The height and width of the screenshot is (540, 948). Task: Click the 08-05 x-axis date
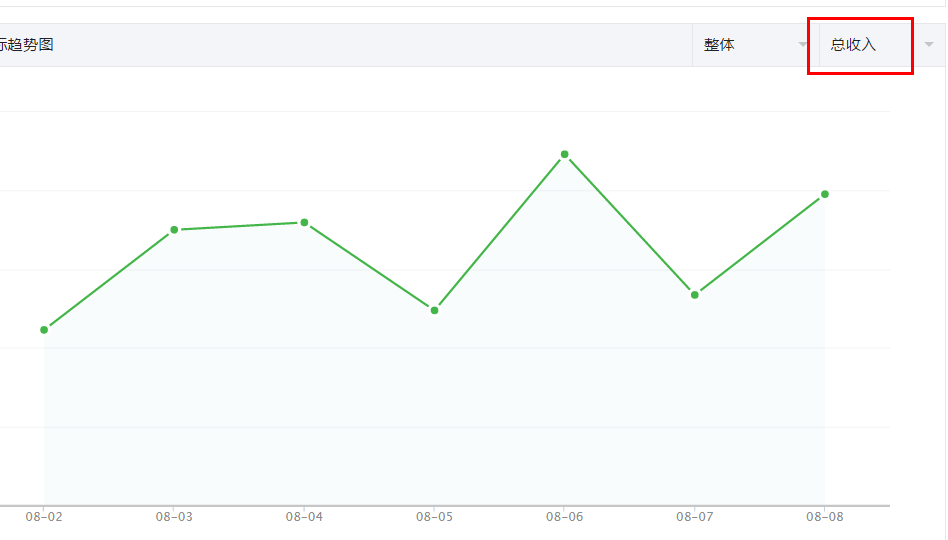434,517
